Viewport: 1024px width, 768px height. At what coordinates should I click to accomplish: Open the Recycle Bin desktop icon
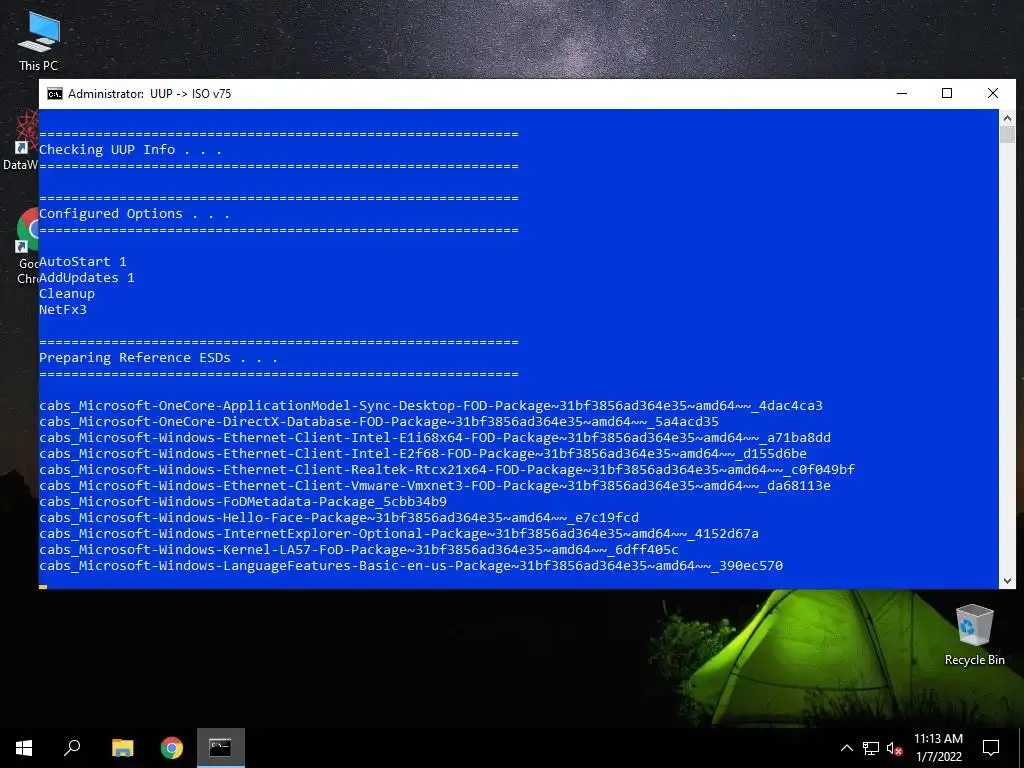click(x=974, y=635)
